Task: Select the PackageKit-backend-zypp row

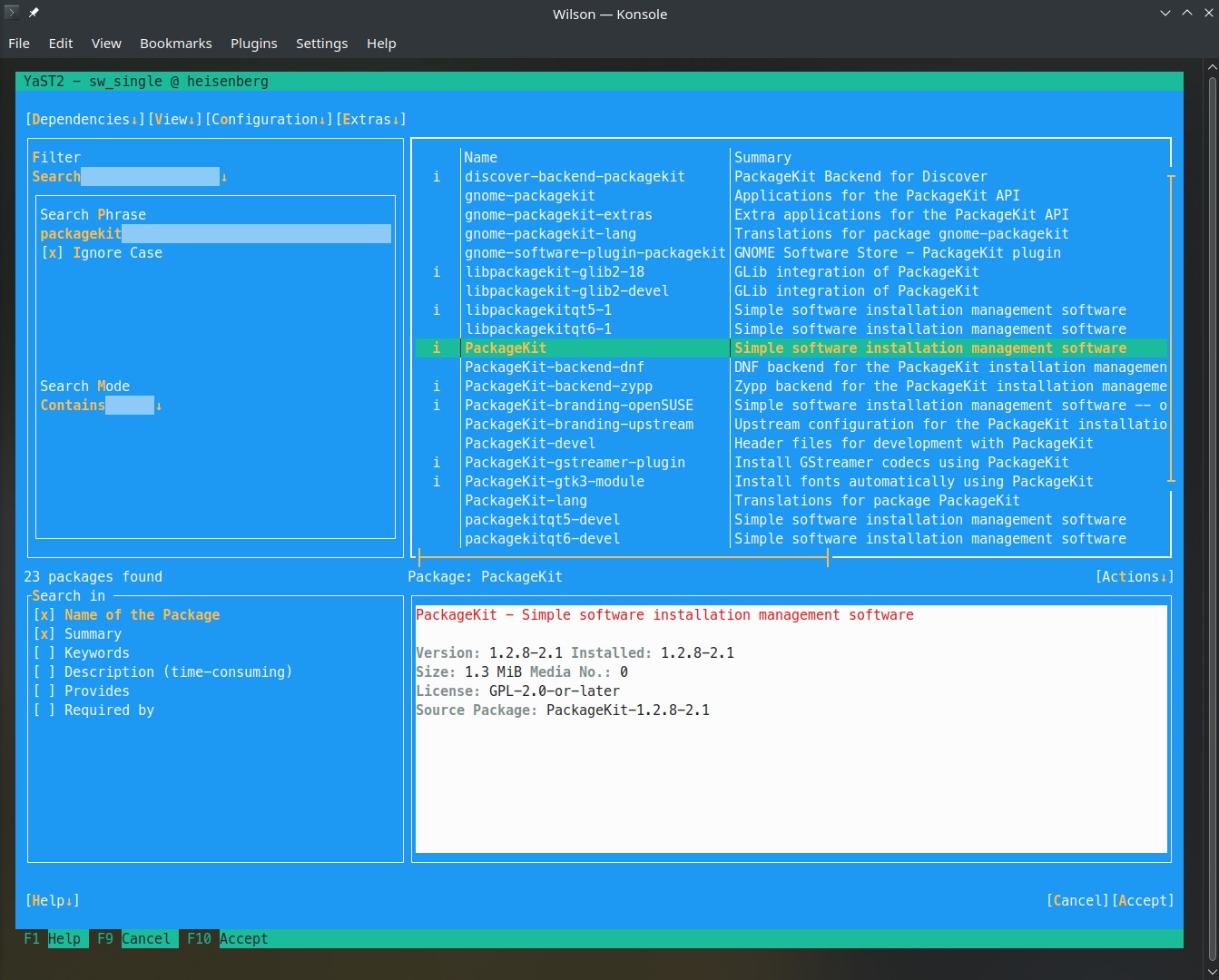Action: pyautogui.click(x=791, y=387)
